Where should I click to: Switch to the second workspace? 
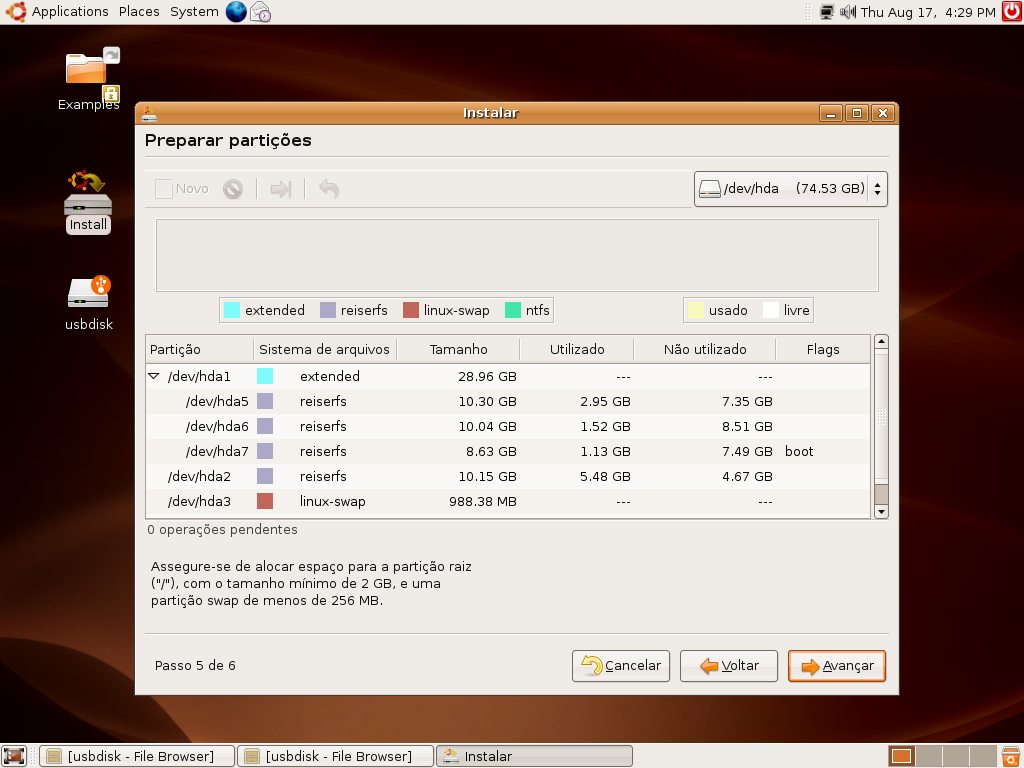pos(929,756)
